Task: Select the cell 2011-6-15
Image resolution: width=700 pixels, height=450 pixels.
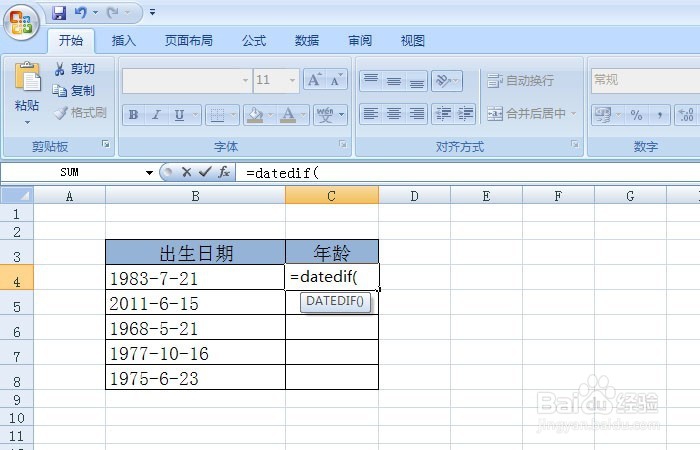Action: (x=196, y=303)
